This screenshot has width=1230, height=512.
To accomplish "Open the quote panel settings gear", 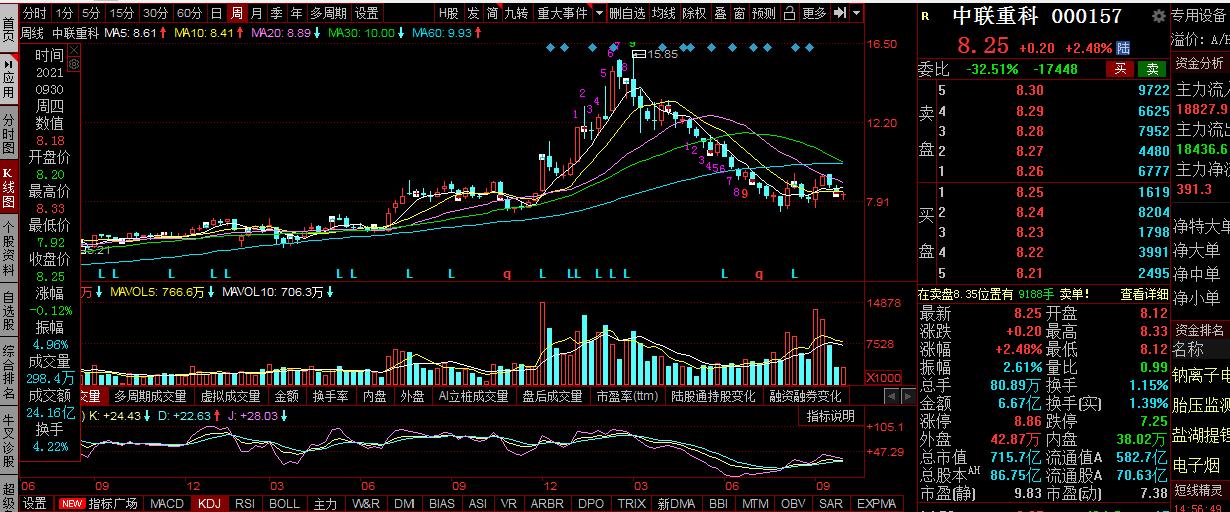I will pyautogui.click(x=1159, y=17).
